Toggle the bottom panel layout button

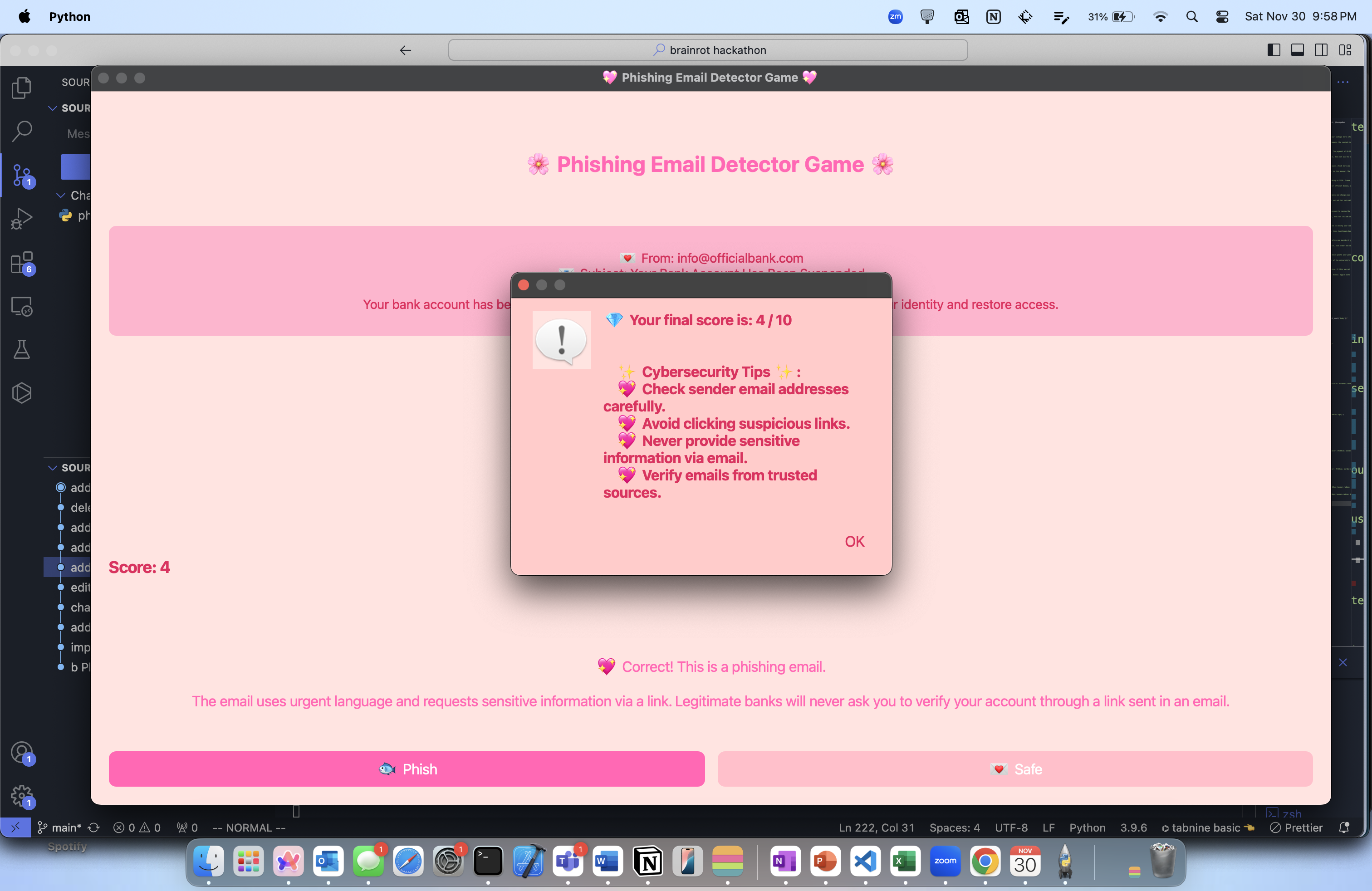click(1297, 50)
